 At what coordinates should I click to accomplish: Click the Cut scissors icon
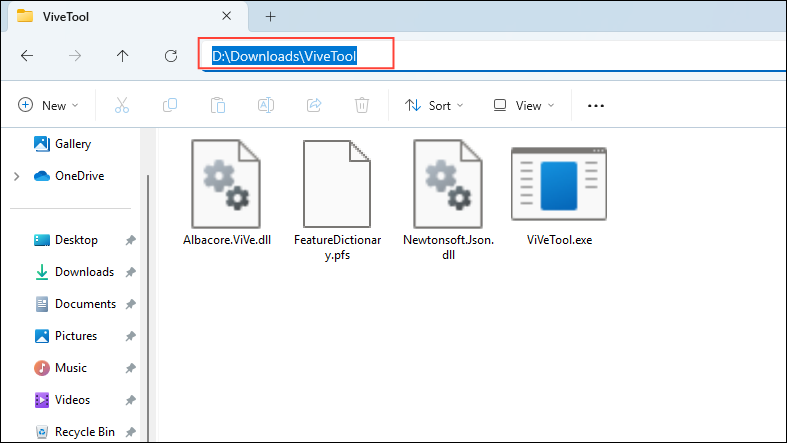click(122, 105)
